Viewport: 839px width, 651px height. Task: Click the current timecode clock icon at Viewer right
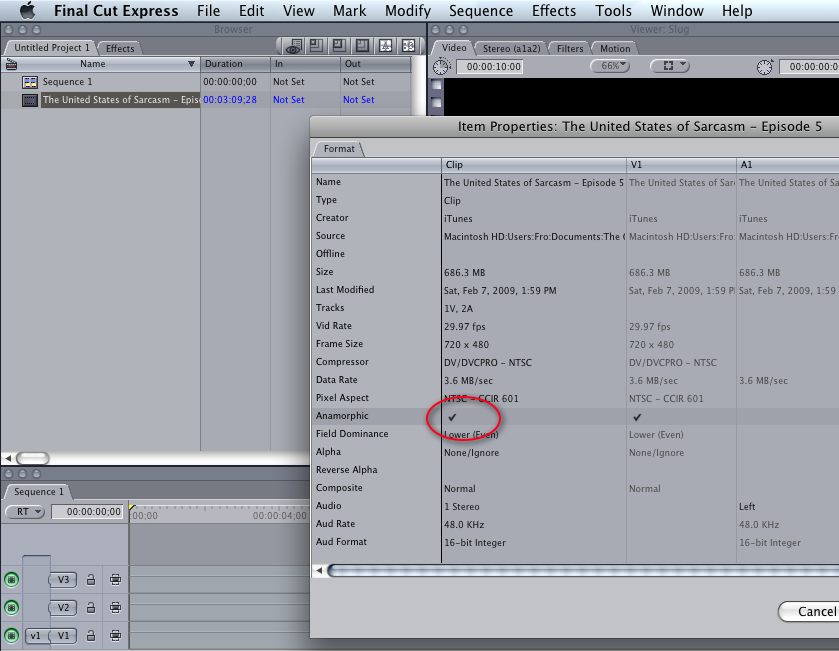tap(765, 67)
